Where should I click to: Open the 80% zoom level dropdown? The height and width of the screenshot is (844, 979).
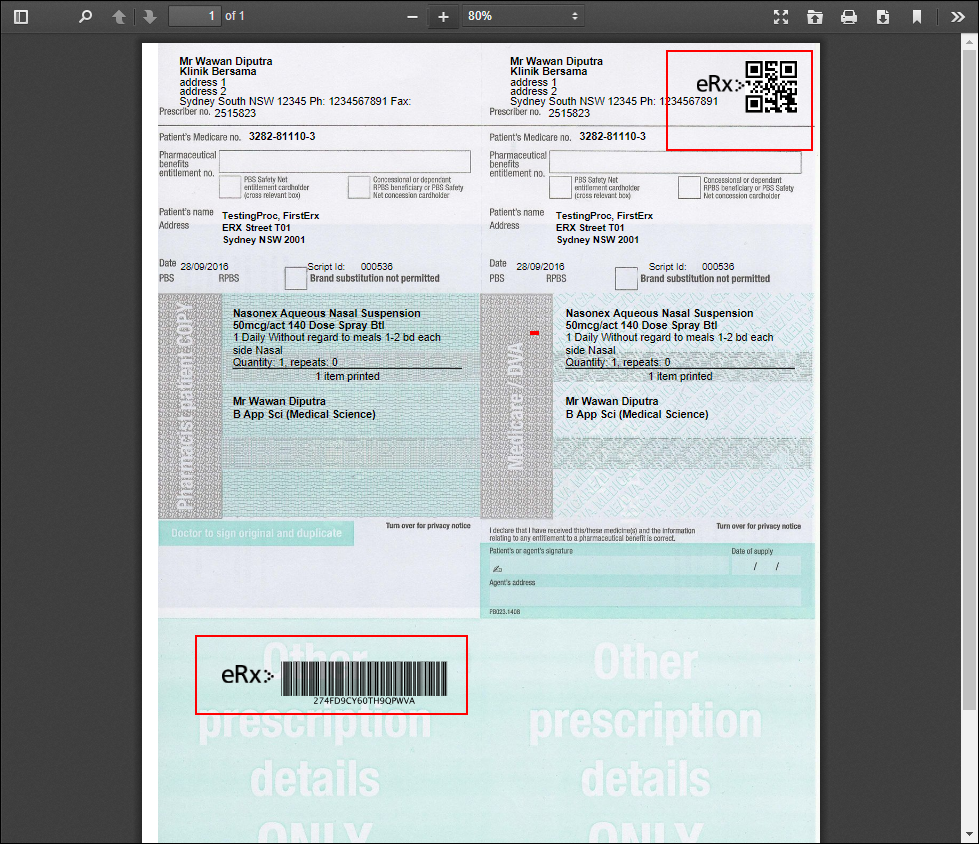(523, 16)
